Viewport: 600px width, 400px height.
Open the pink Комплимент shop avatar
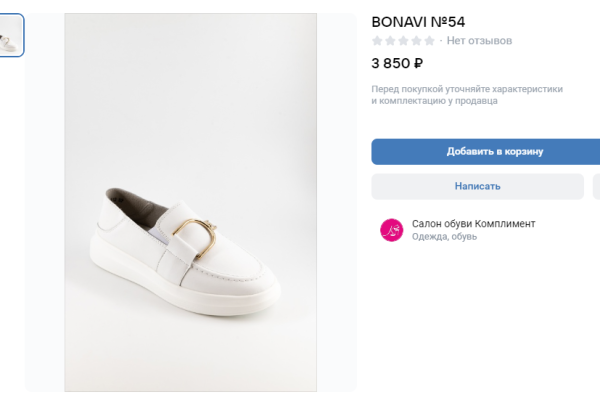tap(391, 230)
